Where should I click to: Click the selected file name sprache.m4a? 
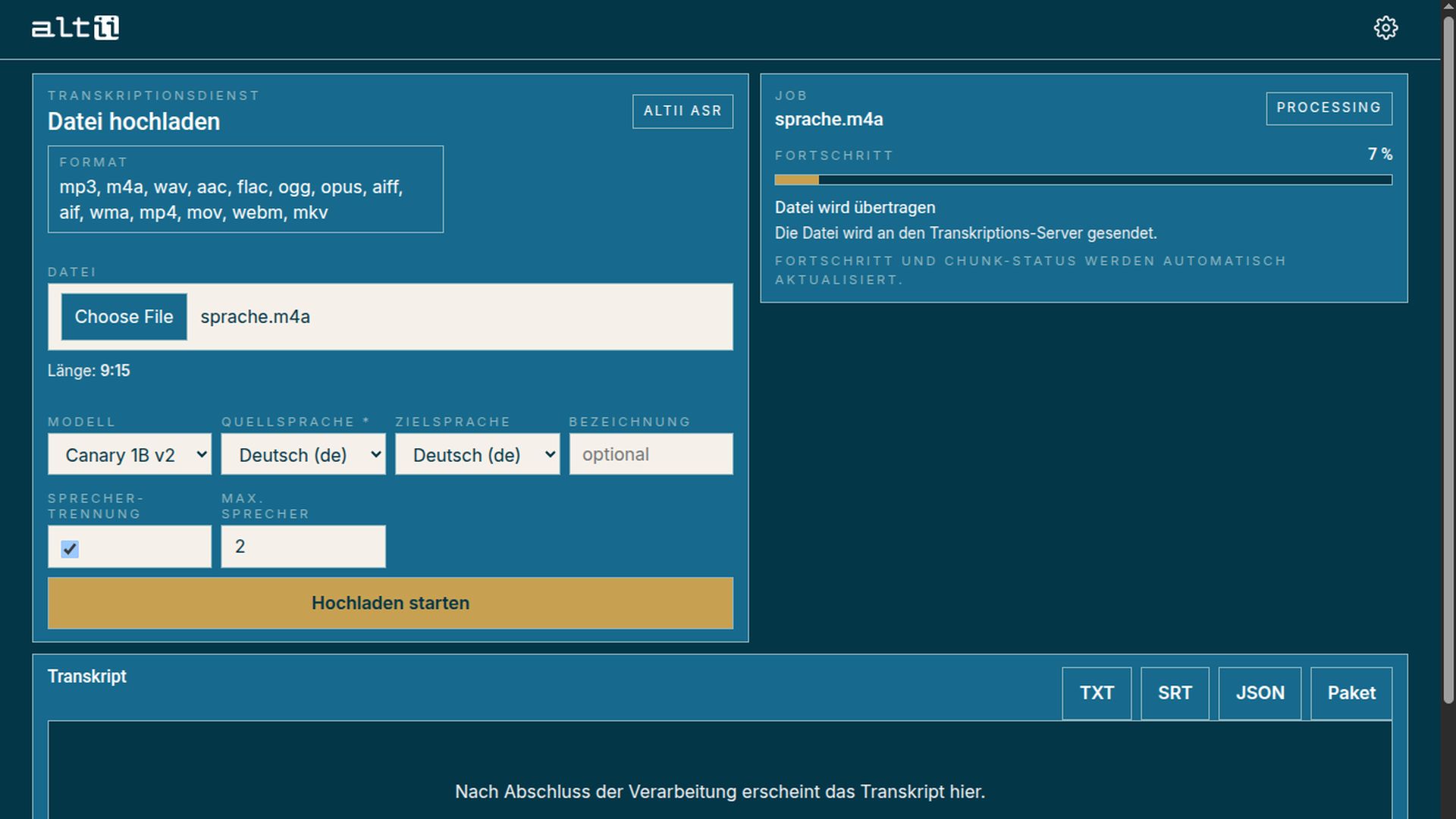click(255, 317)
